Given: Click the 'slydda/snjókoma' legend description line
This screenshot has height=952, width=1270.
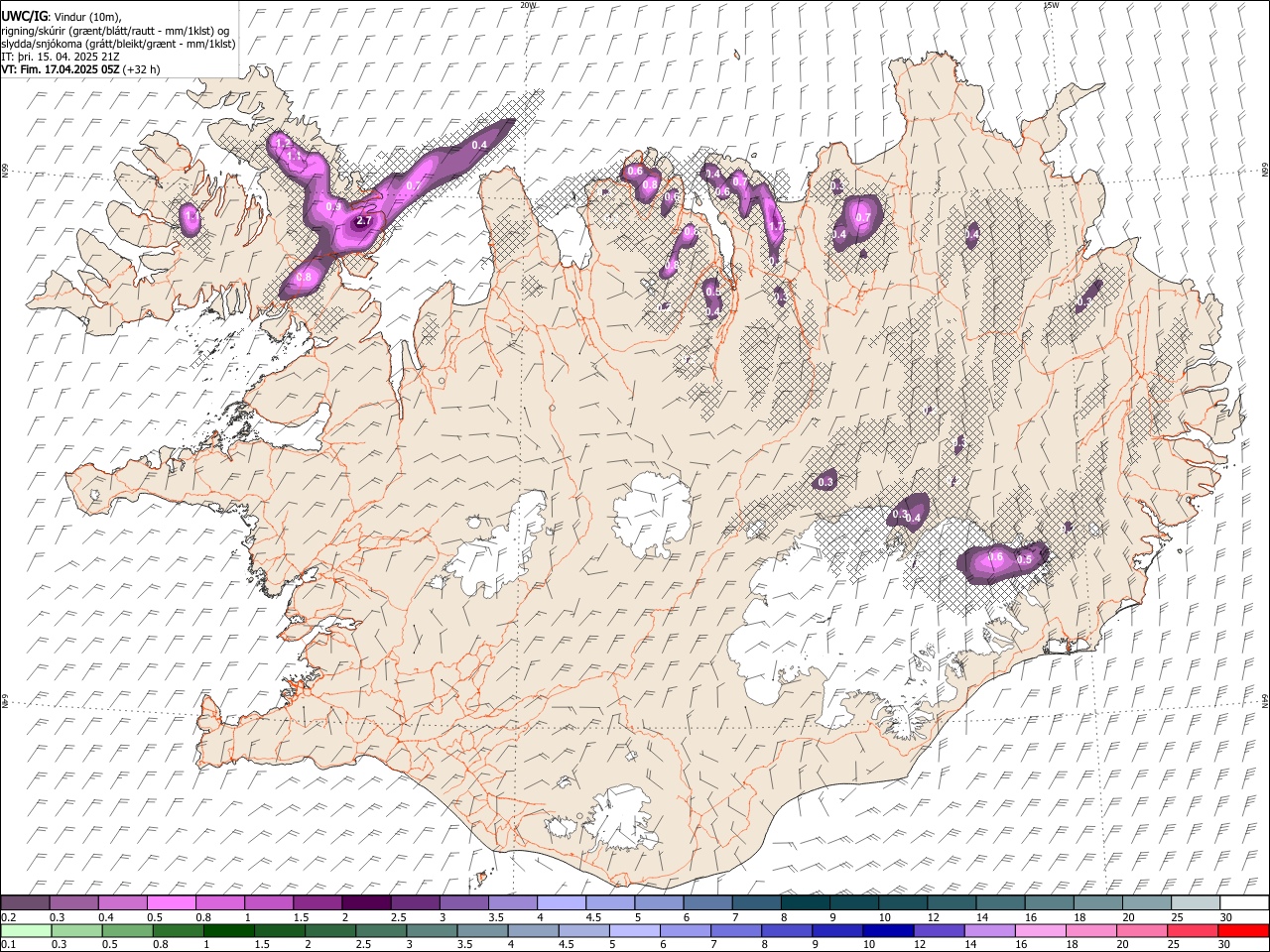Looking at the screenshot, I should (x=118, y=44).
